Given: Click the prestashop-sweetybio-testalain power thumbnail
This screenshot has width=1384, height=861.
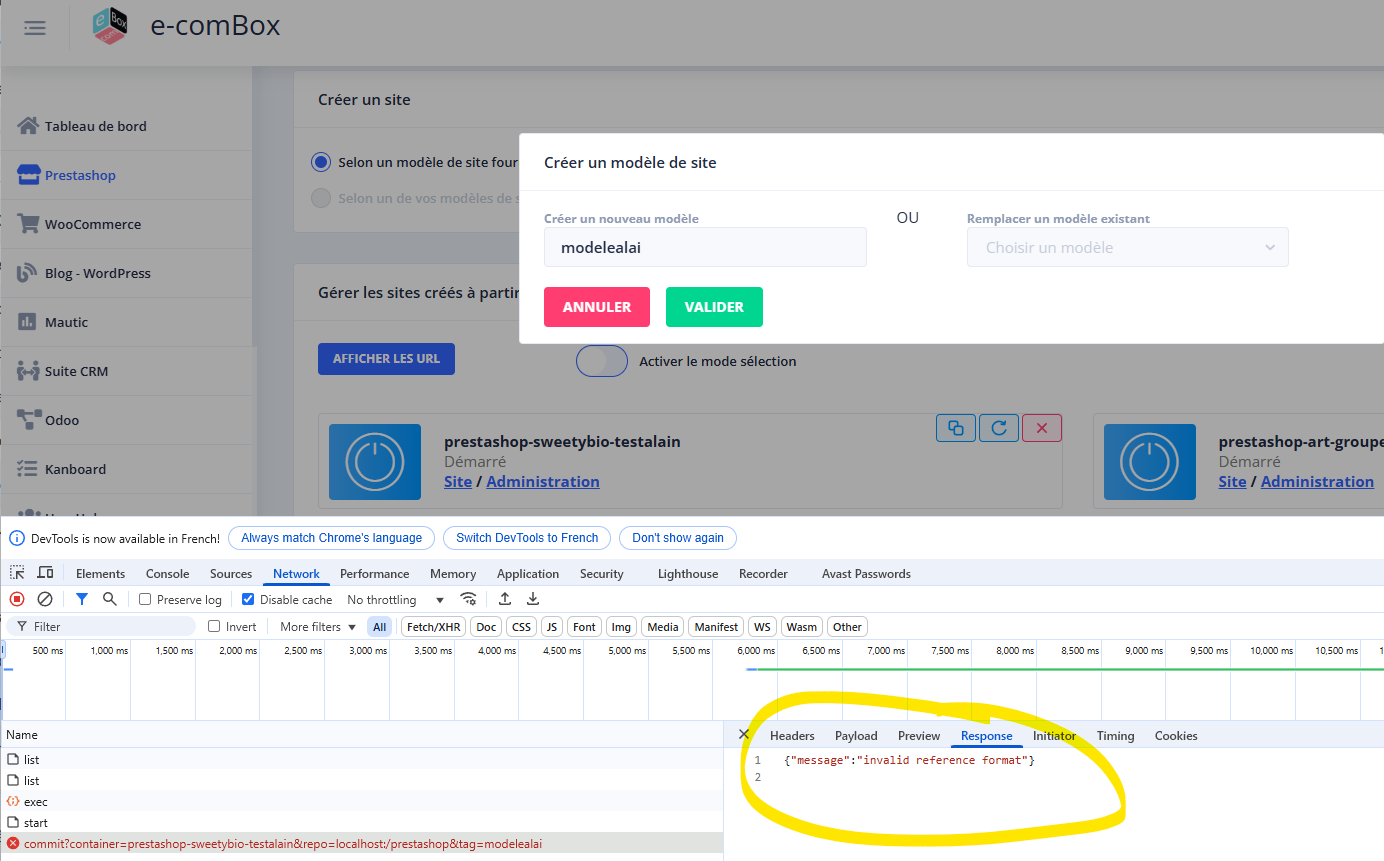Looking at the screenshot, I should pos(374,462).
